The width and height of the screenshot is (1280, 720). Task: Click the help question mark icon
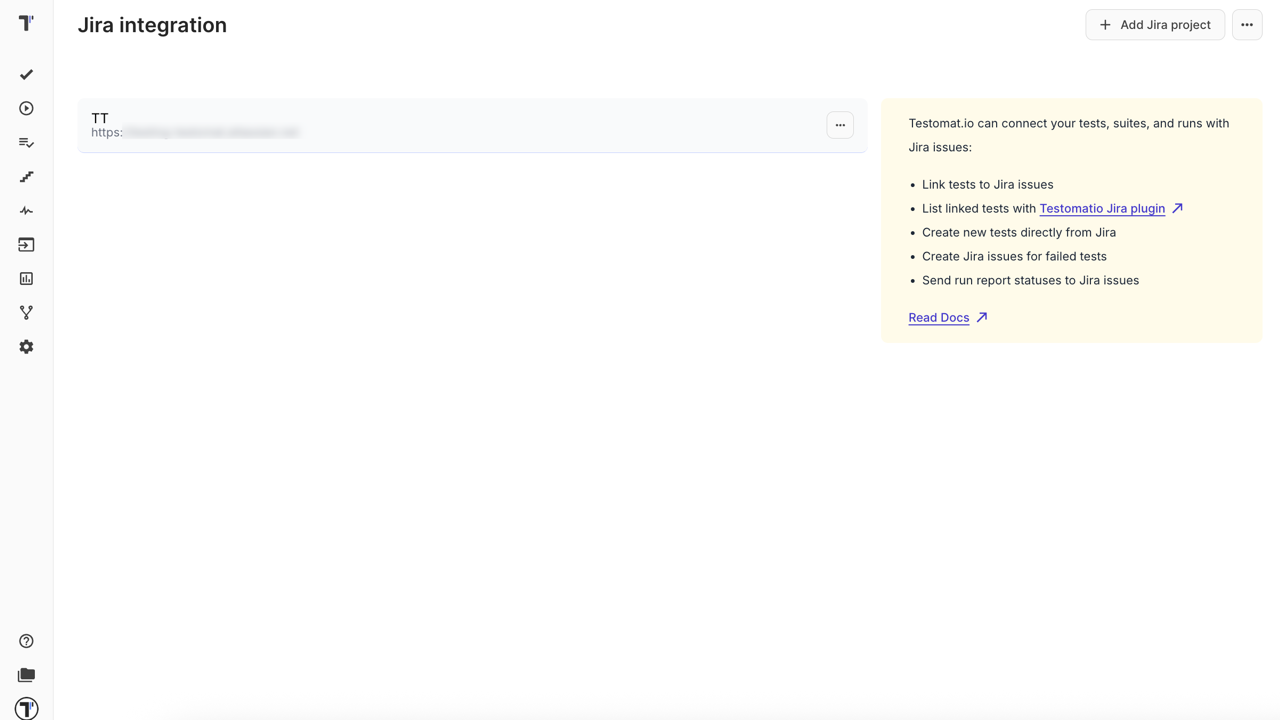26,640
